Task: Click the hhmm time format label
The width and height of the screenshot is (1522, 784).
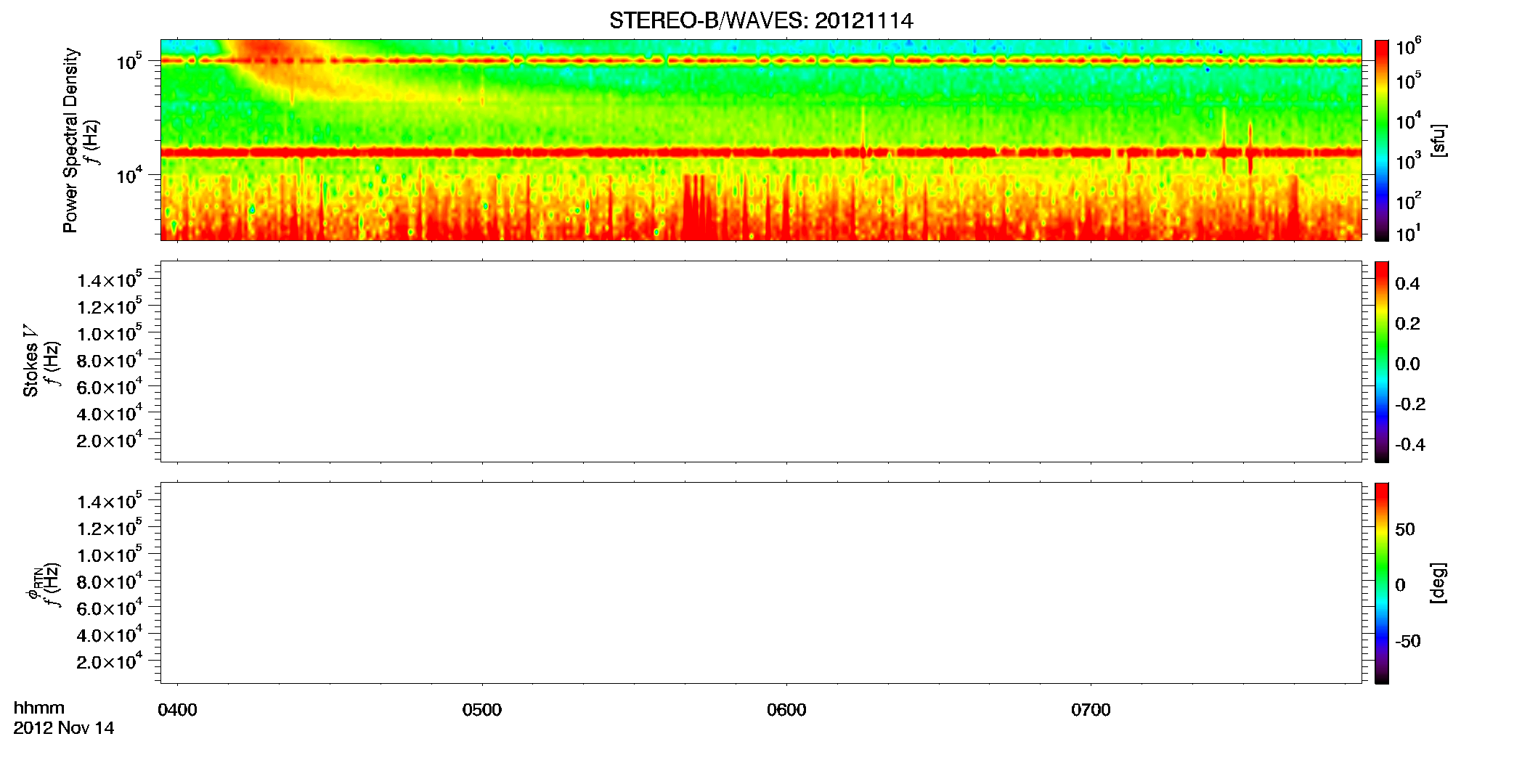Action: point(39,709)
